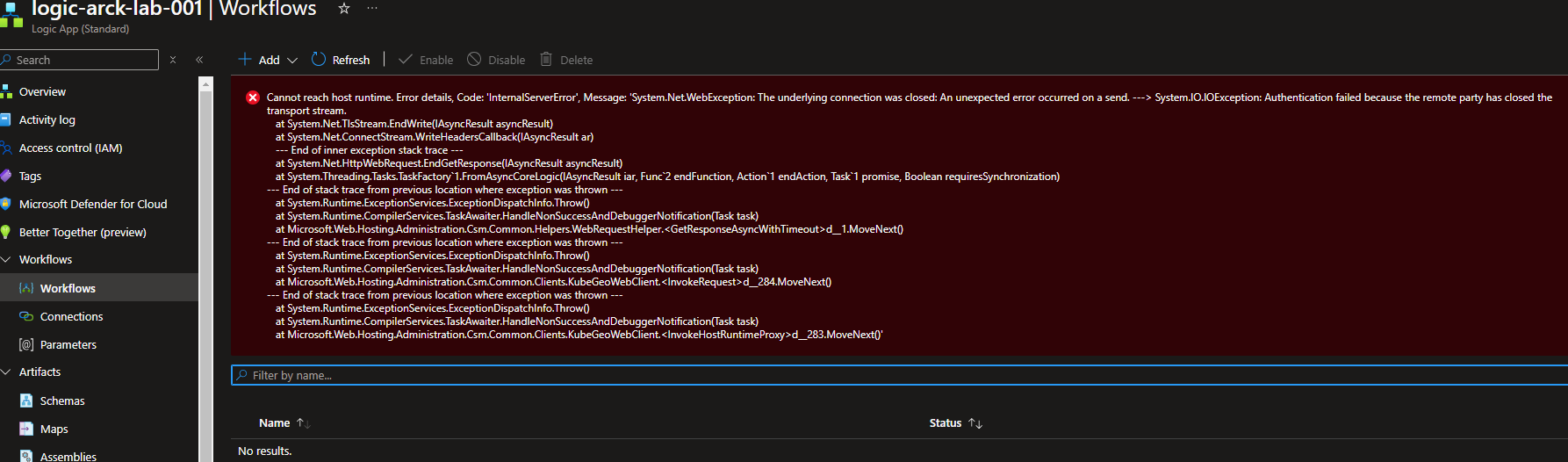Click the Tags icon in sidebar
Viewport: 1568px width, 462px height.
5,176
